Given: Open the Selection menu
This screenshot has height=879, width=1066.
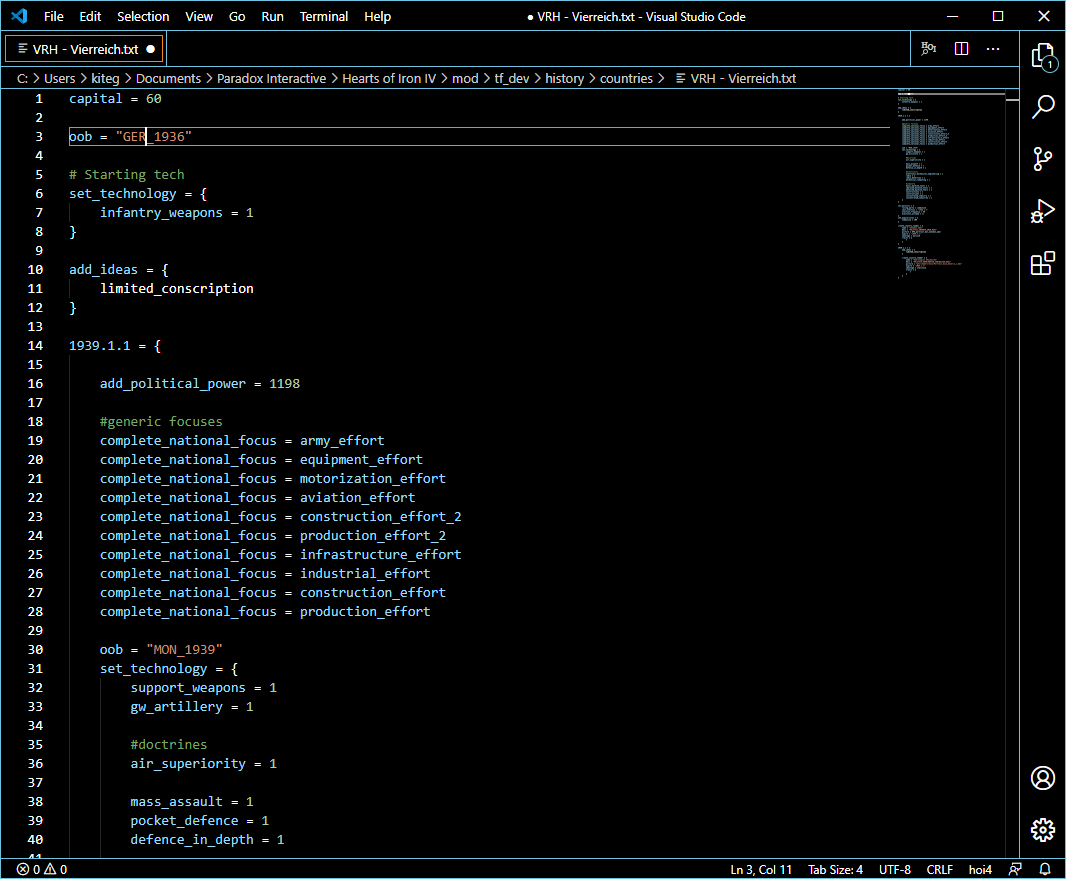Looking at the screenshot, I should 143,17.
